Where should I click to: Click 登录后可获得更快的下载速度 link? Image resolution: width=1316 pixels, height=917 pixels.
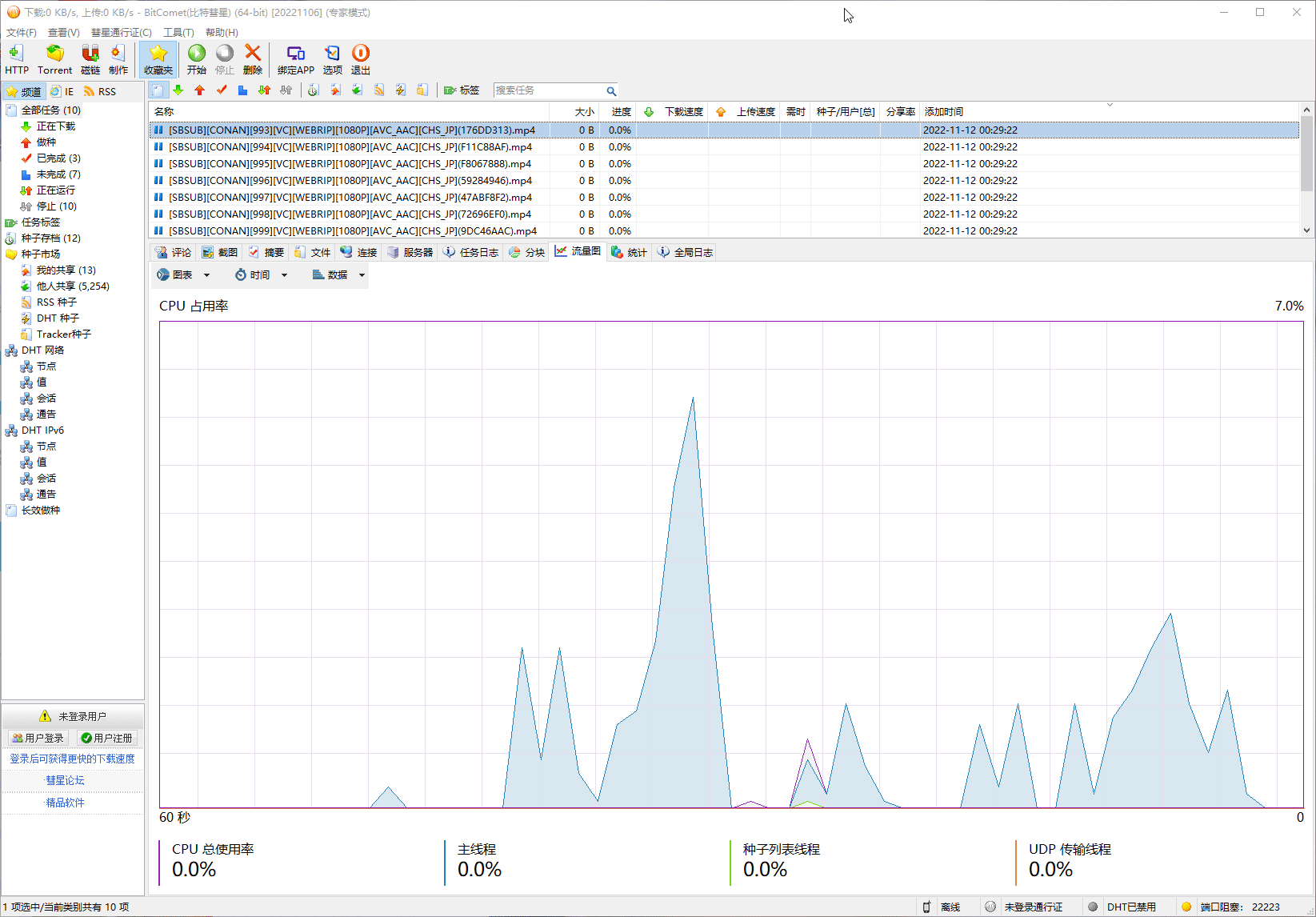pyautogui.click(x=72, y=759)
